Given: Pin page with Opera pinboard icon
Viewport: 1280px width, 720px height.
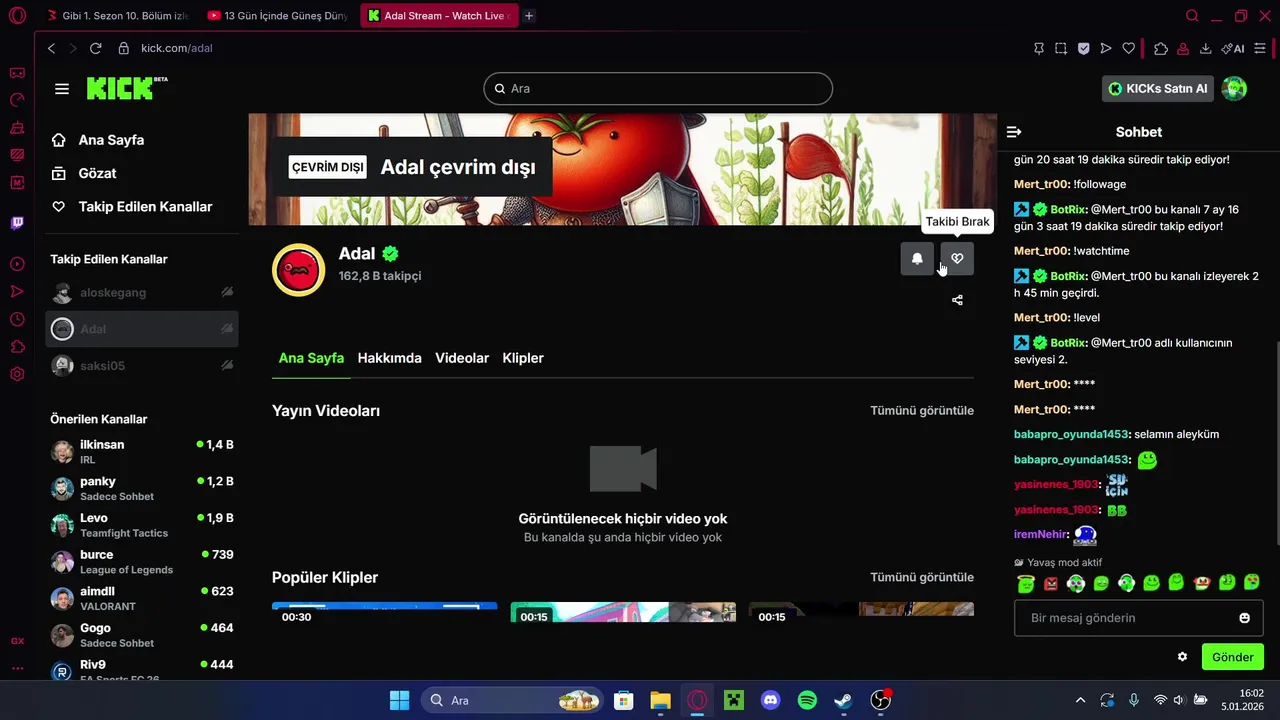Looking at the screenshot, I should (1038, 48).
